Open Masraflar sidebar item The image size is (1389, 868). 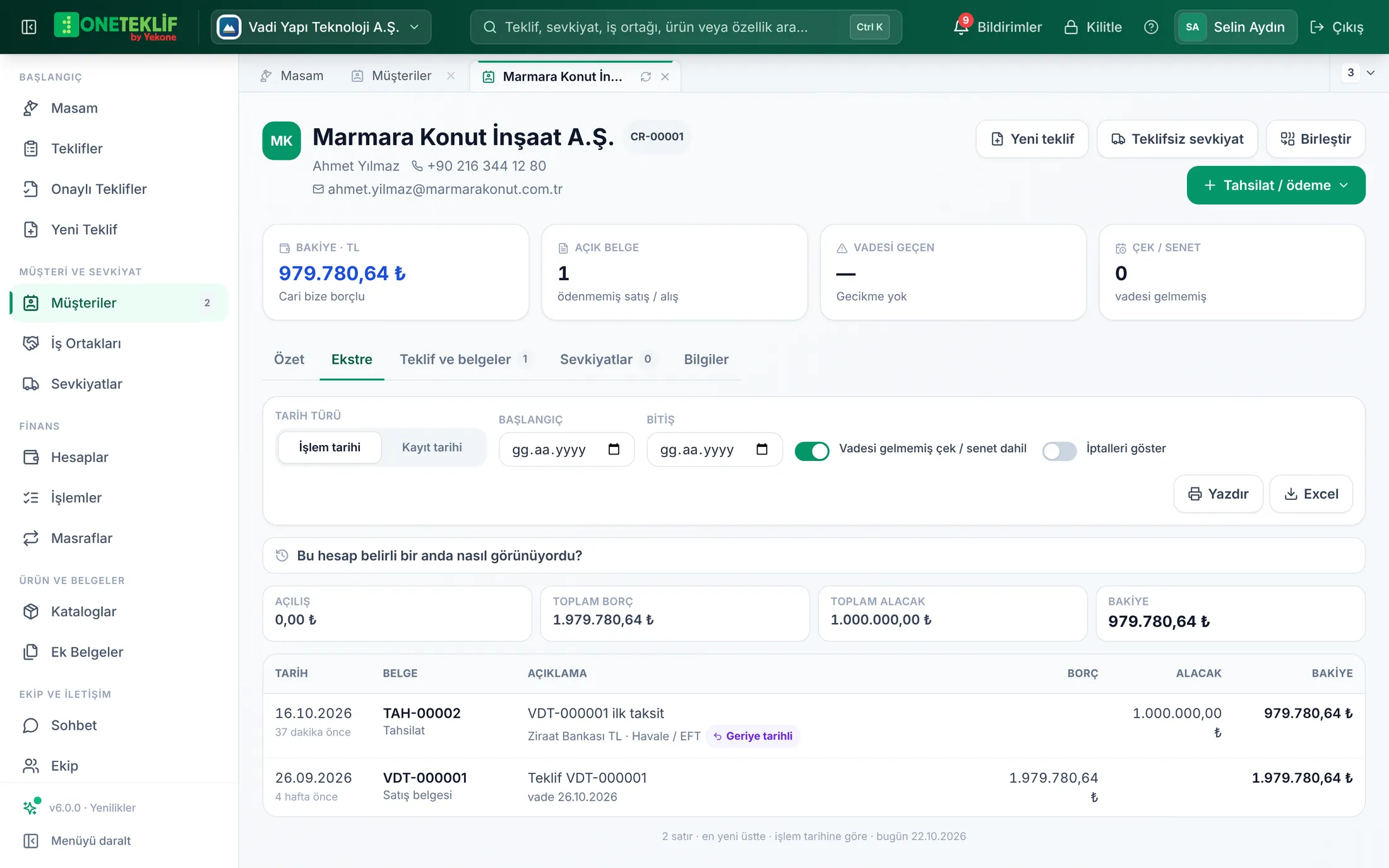coord(119,538)
